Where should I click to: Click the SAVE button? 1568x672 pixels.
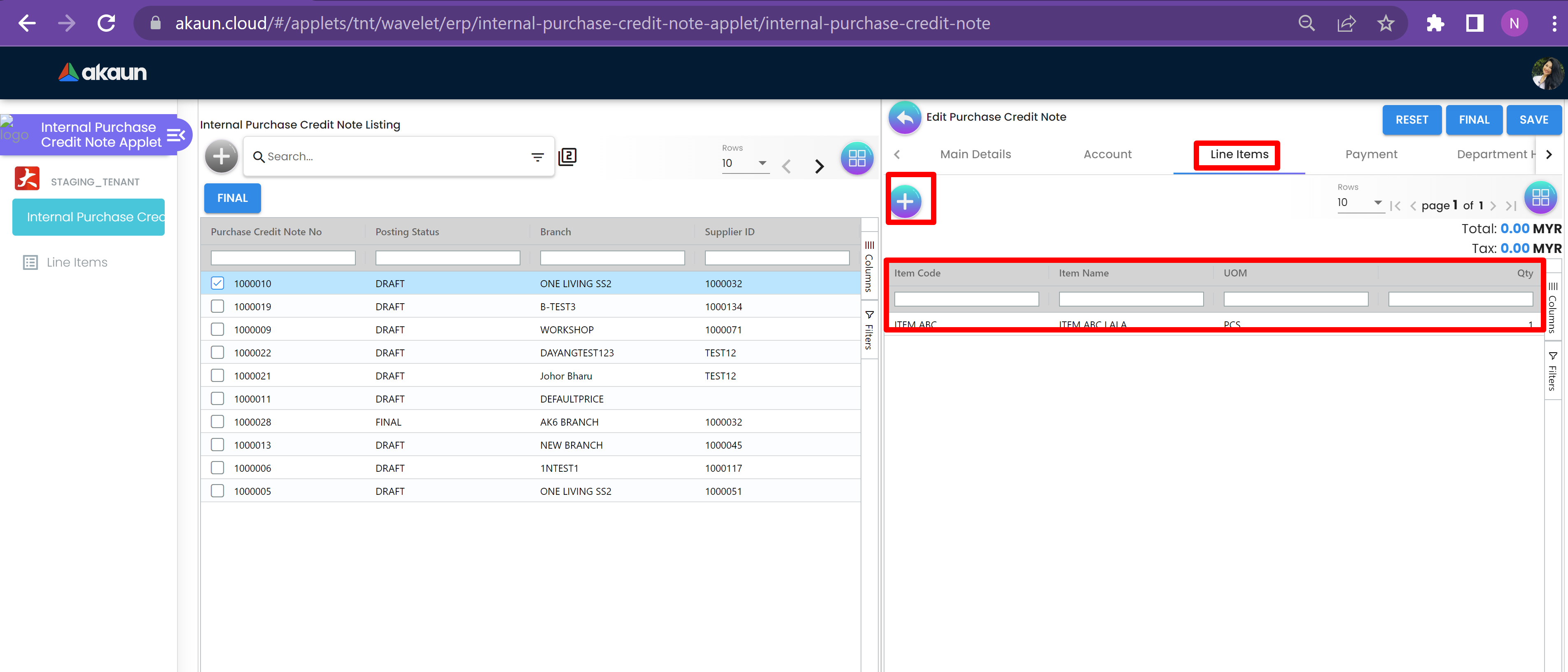point(1533,120)
